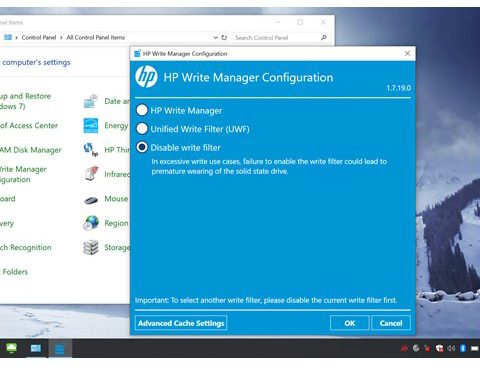480x372 pixels.
Task: Click the HP Write Manager taskbar button
Action: pyautogui.click(x=60, y=349)
